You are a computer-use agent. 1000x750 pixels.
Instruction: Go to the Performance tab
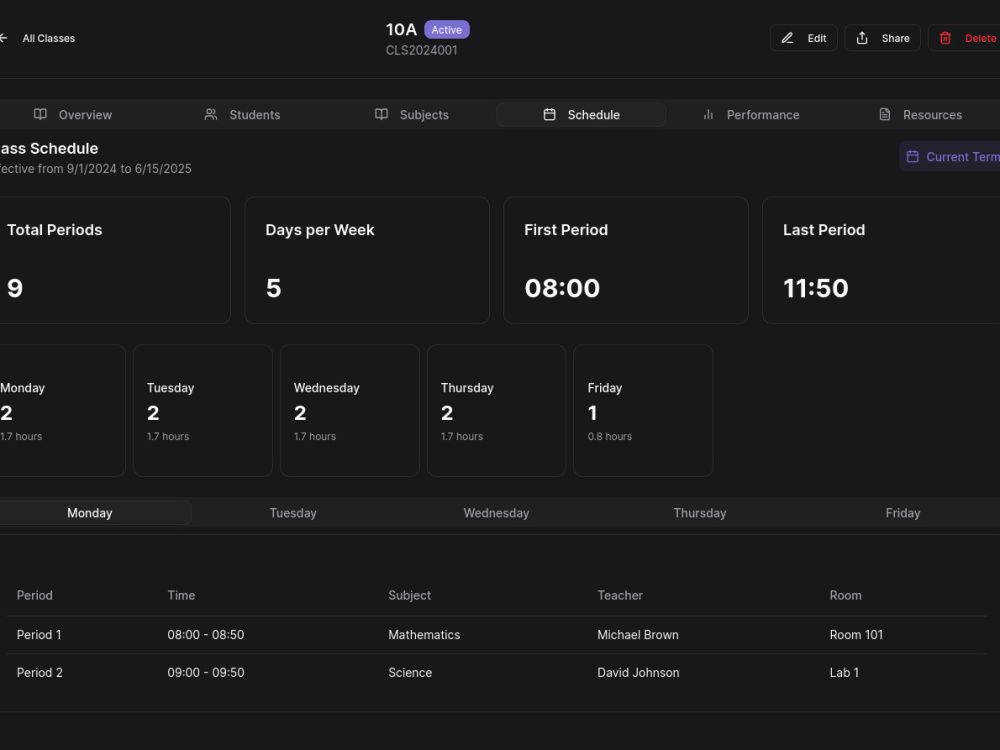751,115
